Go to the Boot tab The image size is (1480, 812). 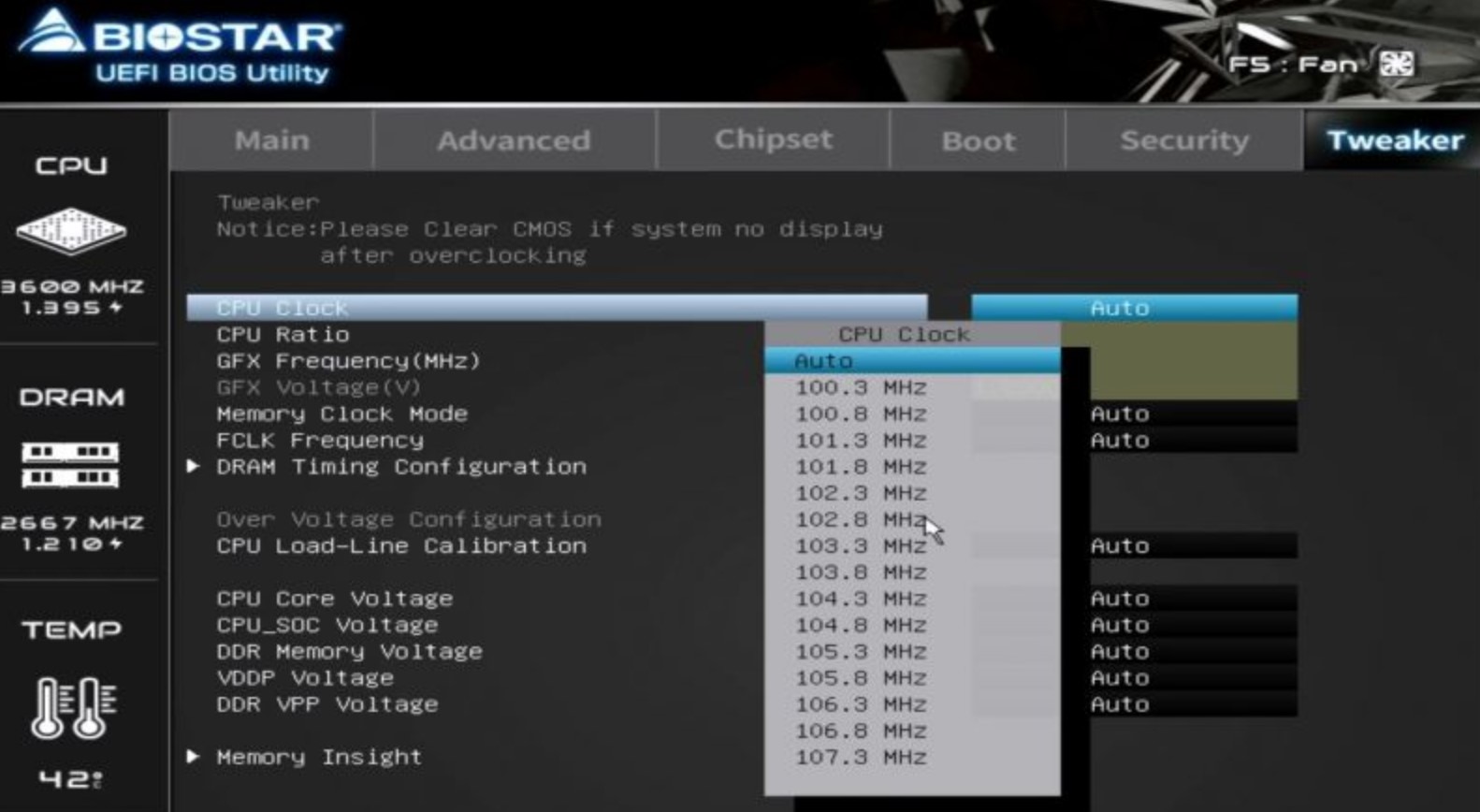pos(978,140)
